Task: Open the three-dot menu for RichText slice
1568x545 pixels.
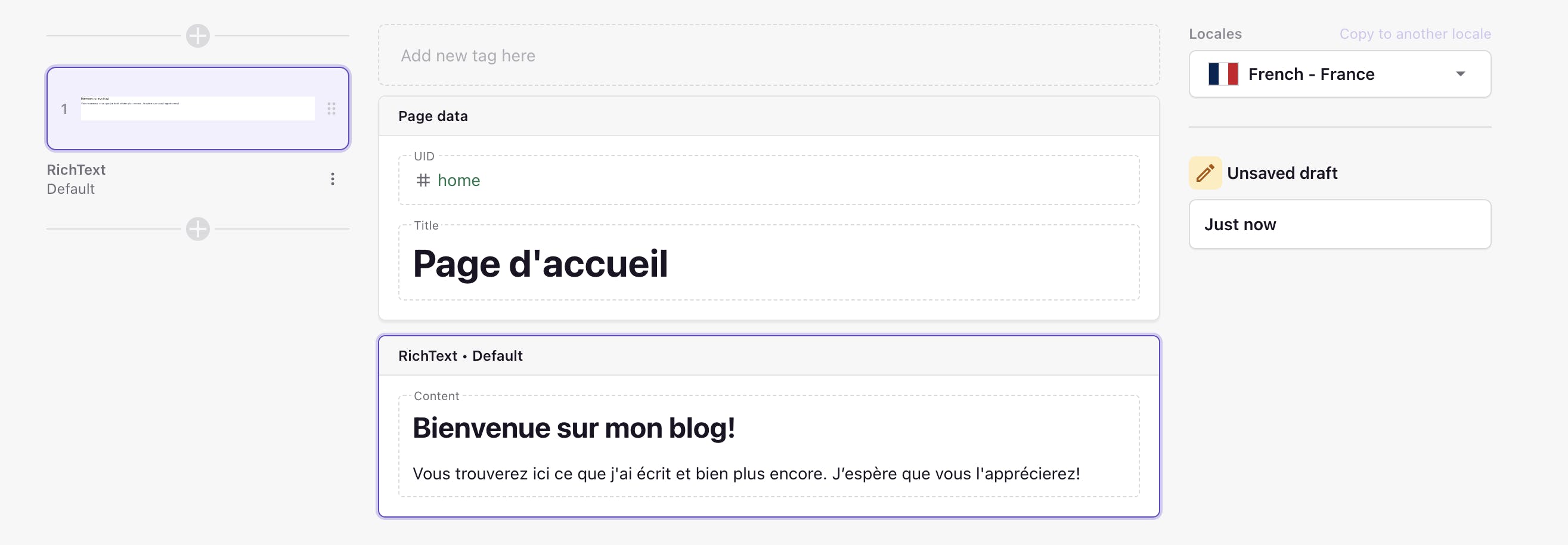Action: pyautogui.click(x=332, y=179)
